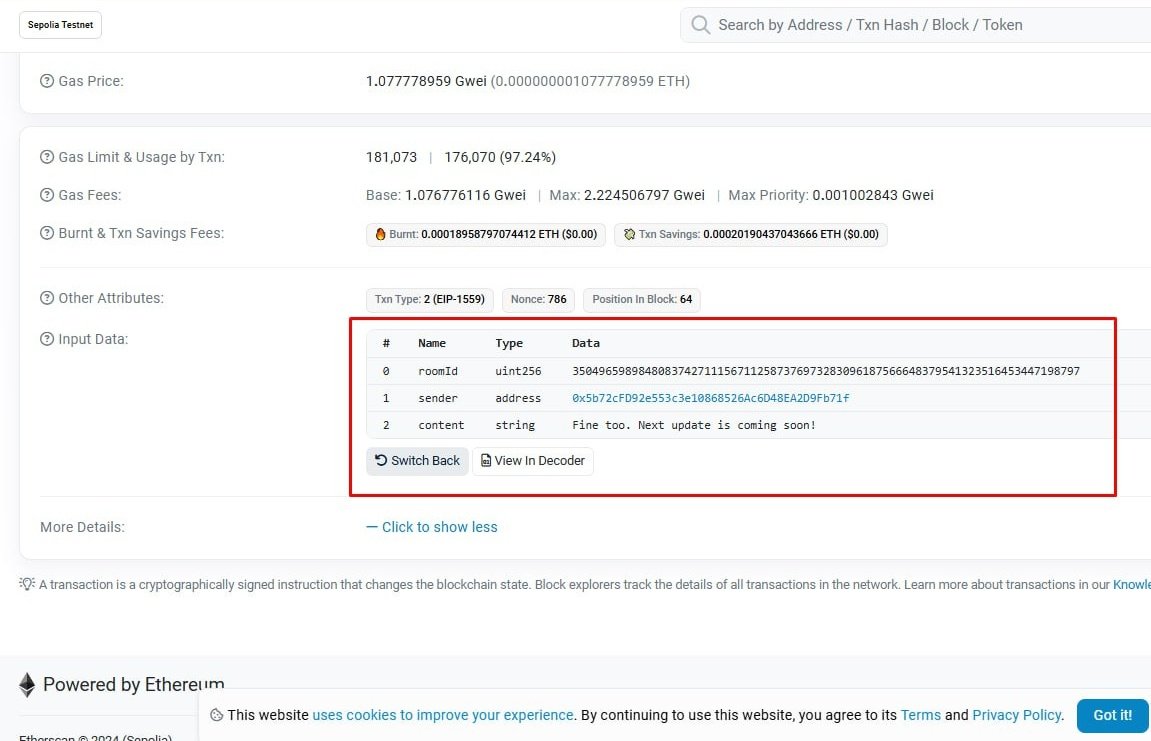Click the search magnifier icon
The image size is (1151, 741).
(x=701, y=25)
